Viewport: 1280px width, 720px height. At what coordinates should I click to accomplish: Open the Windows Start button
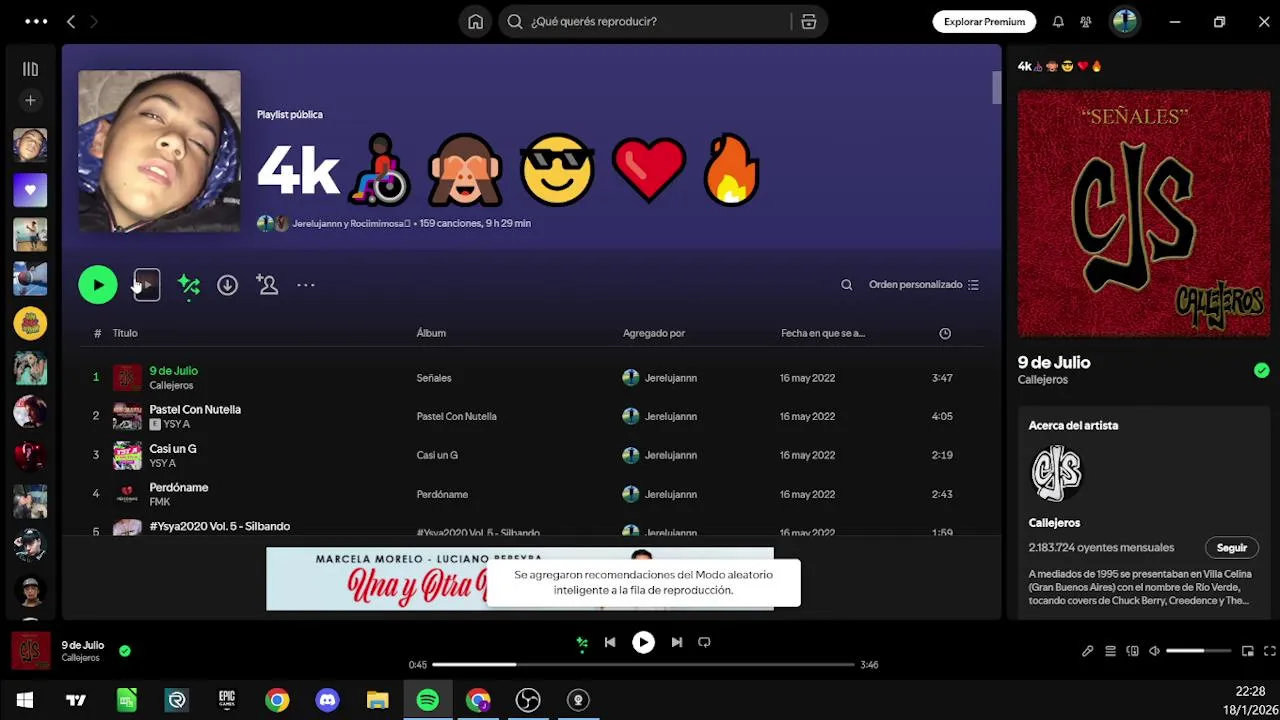25,700
